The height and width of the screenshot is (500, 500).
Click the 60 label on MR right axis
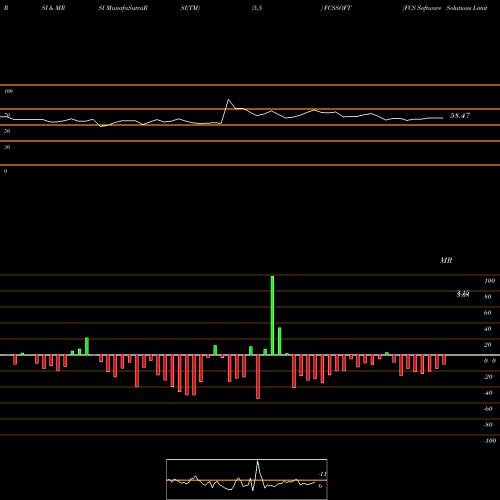(x=488, y=313)
